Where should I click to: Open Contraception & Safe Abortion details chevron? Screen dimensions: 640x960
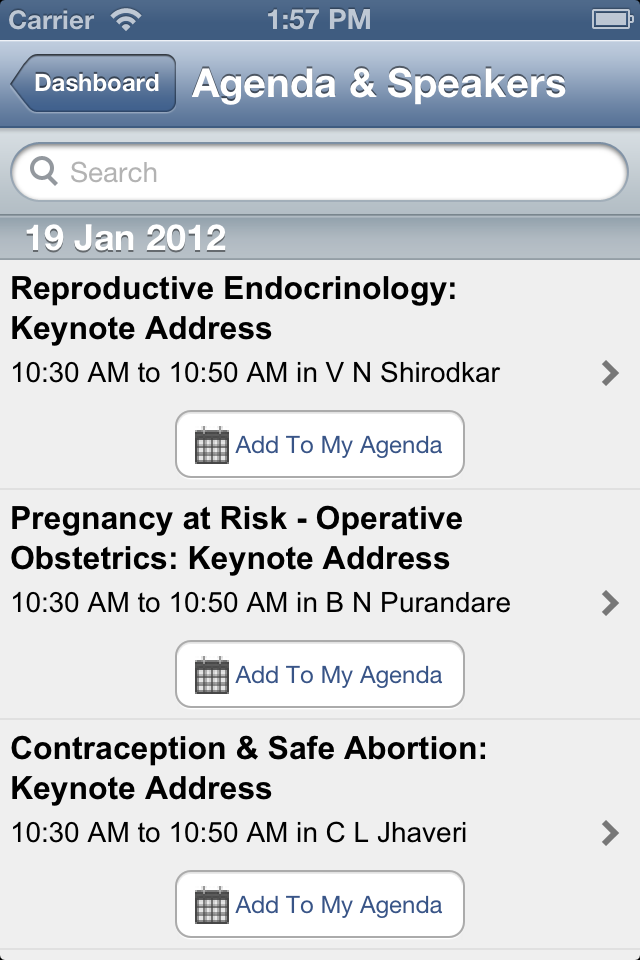(610, 833)
